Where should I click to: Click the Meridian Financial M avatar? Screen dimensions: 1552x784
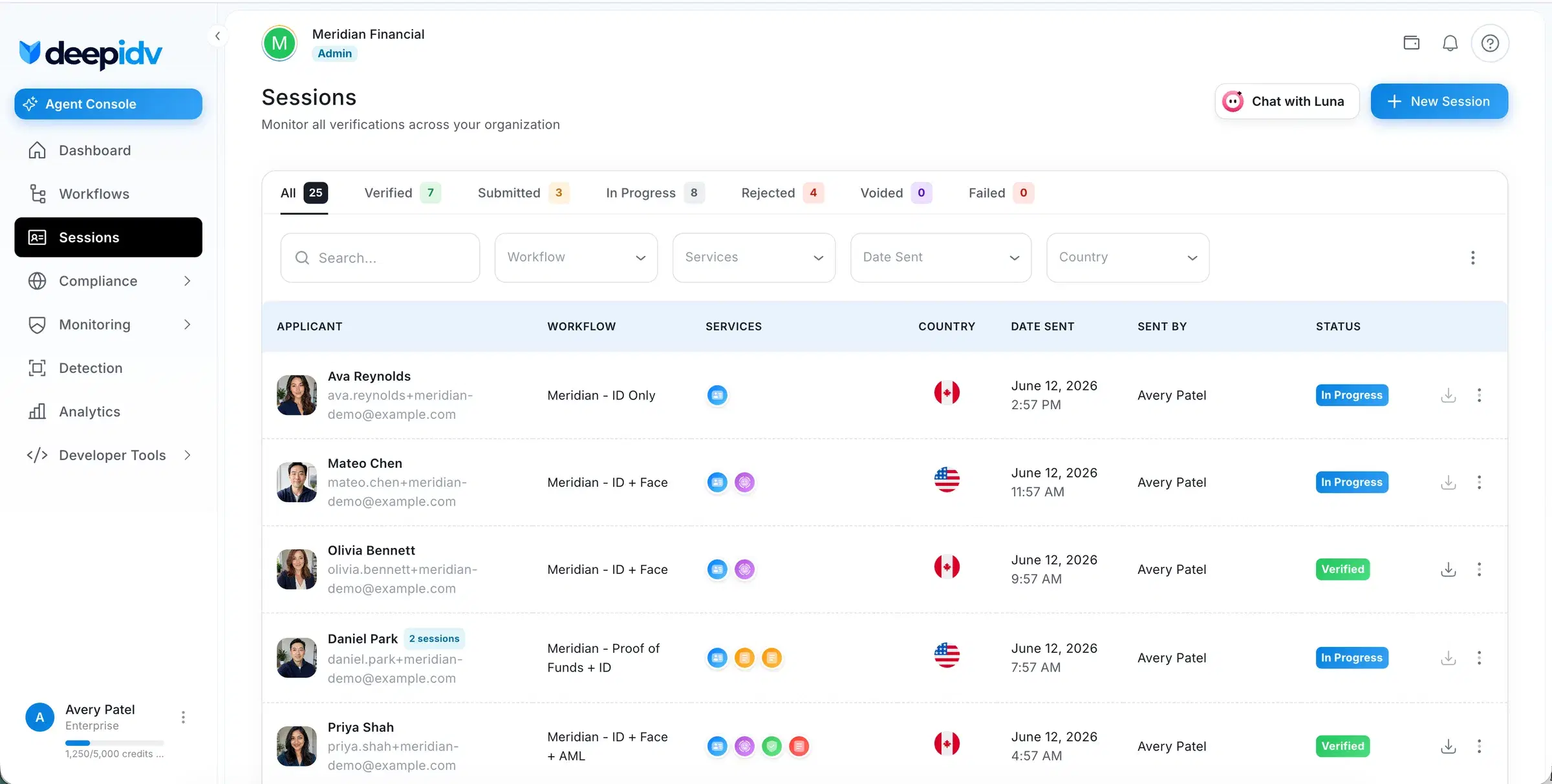[x=279, y=43]
